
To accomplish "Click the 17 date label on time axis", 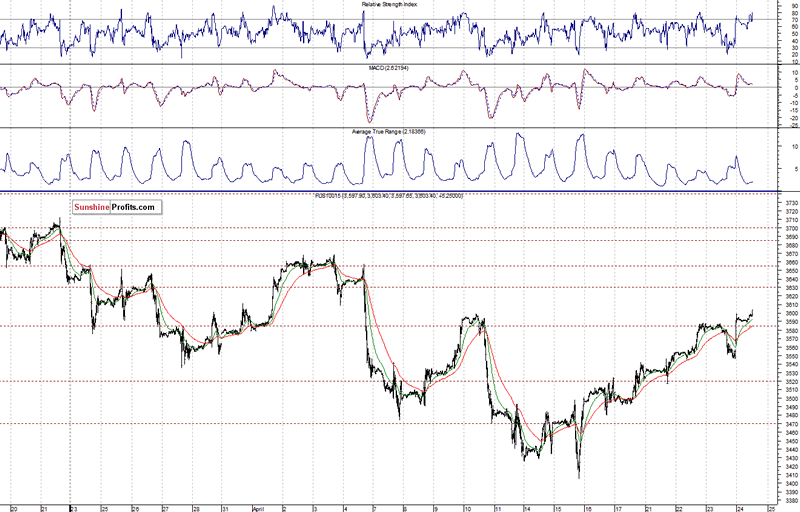I will tap(618, 508).
